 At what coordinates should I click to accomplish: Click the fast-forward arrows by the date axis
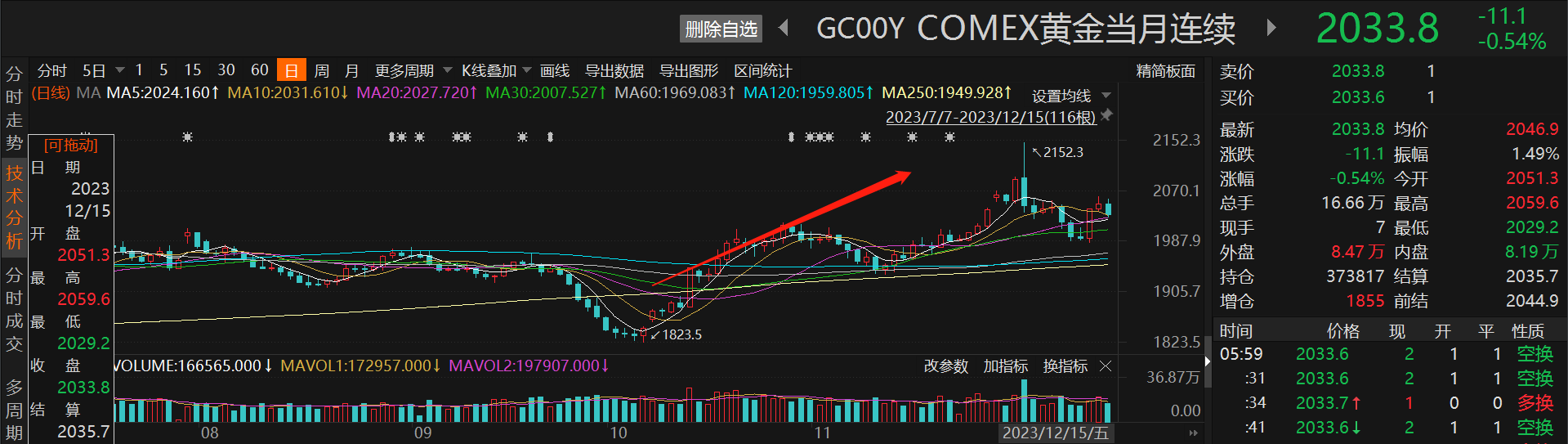click(x=1193, y=433)
